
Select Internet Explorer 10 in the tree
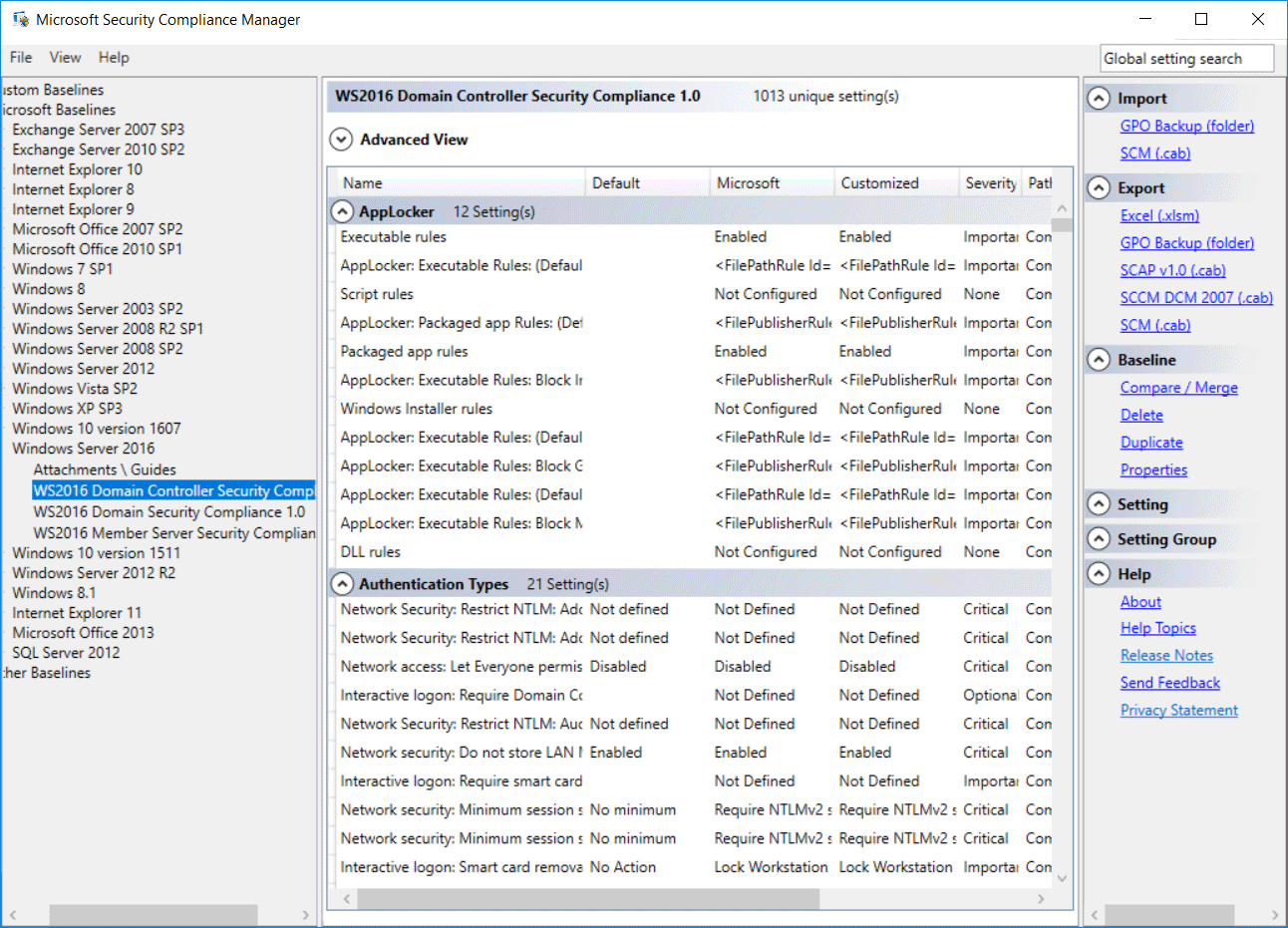coord(77,169)
